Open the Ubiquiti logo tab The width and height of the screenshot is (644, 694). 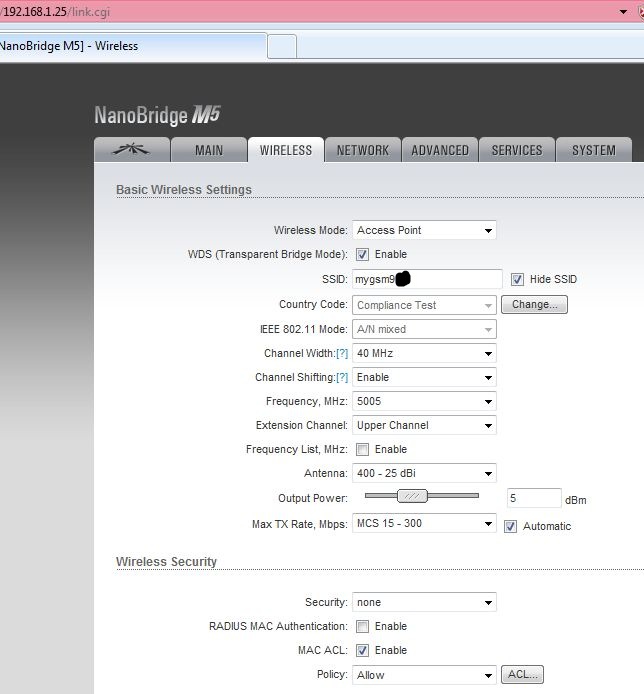tap(132, 150)
